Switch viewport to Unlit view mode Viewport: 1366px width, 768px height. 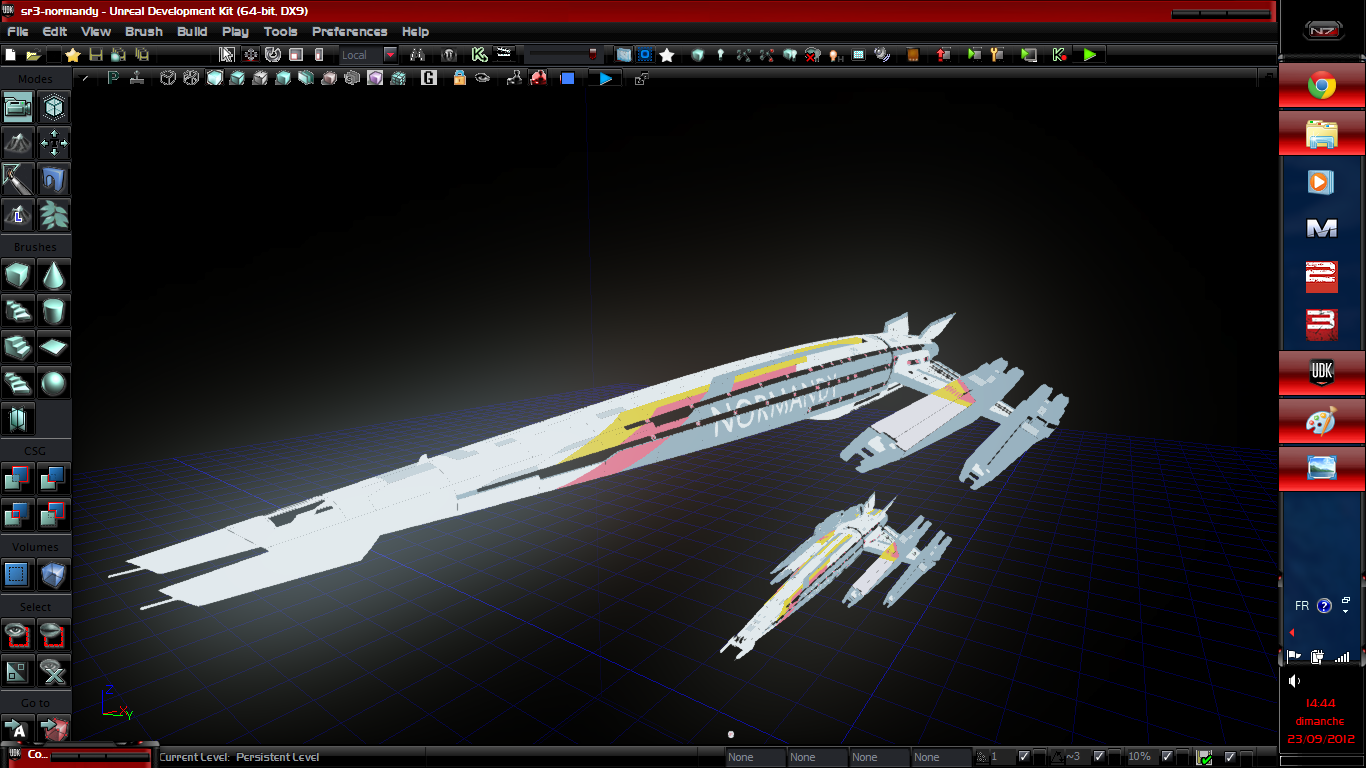[214, 77]
